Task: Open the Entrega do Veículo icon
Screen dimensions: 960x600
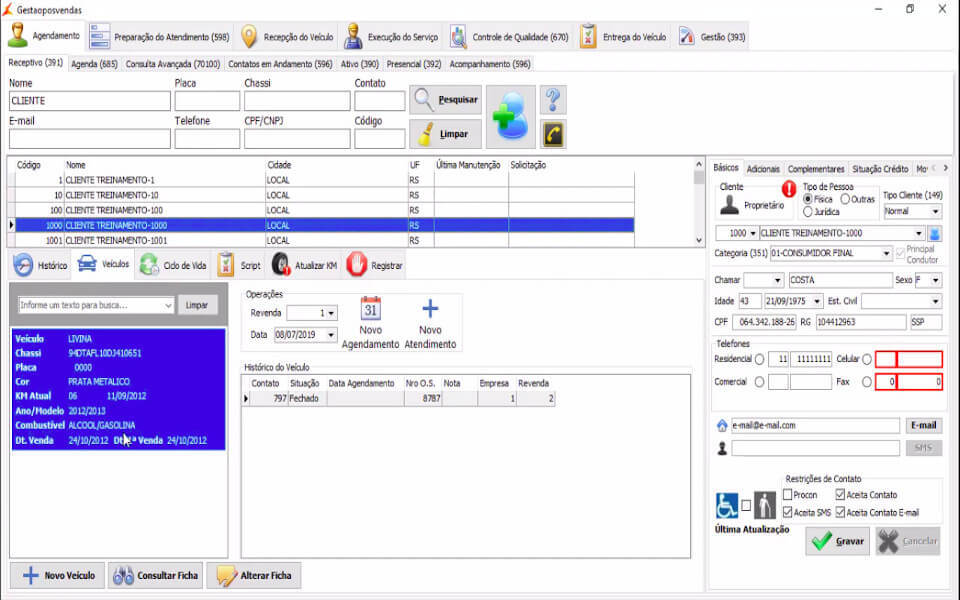Action: (588, 37)
